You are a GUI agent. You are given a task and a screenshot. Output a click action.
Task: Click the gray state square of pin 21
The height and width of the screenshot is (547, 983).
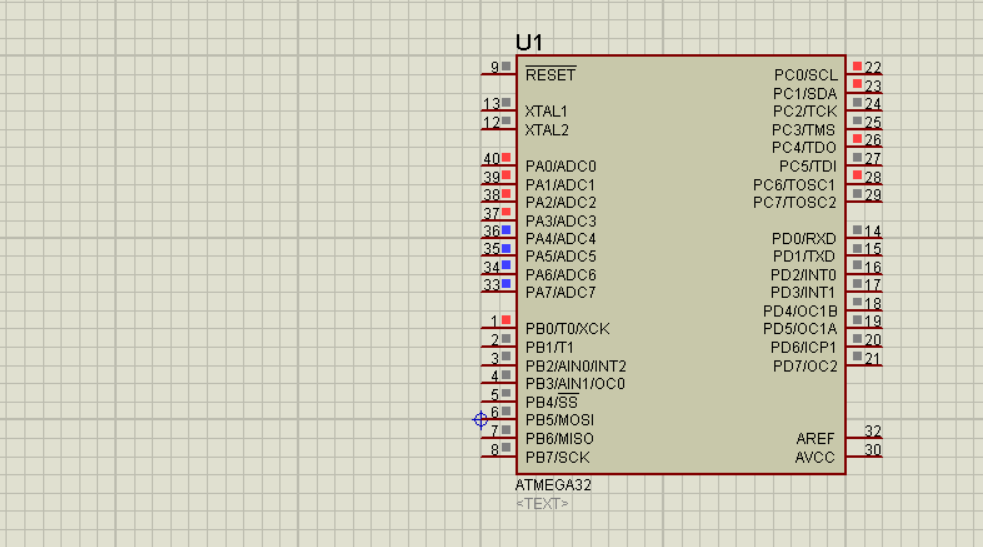click(x=857, y=357)
